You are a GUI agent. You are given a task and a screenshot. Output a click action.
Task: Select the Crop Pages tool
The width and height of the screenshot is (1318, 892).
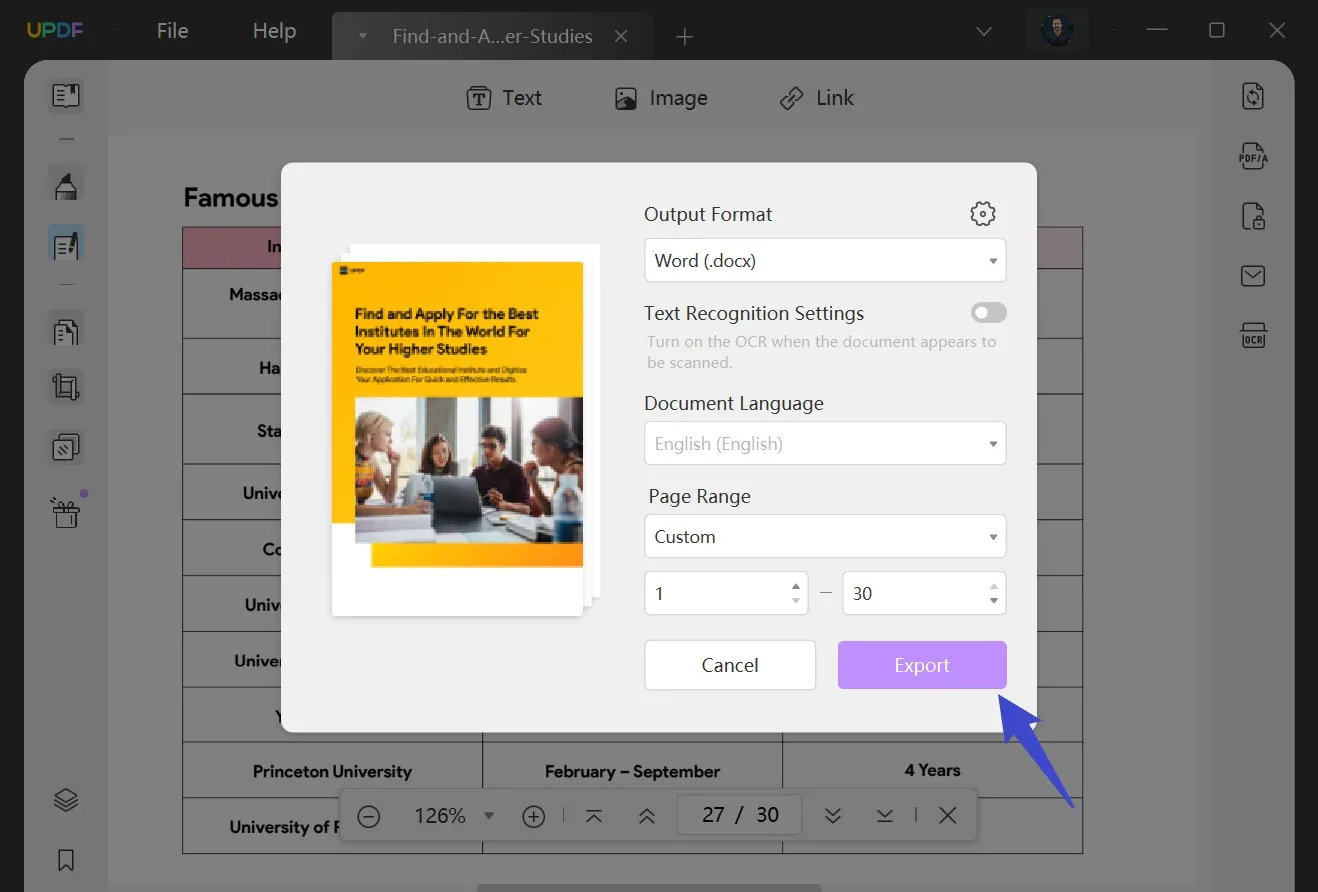pyautogui.click(x=65, y=387)
